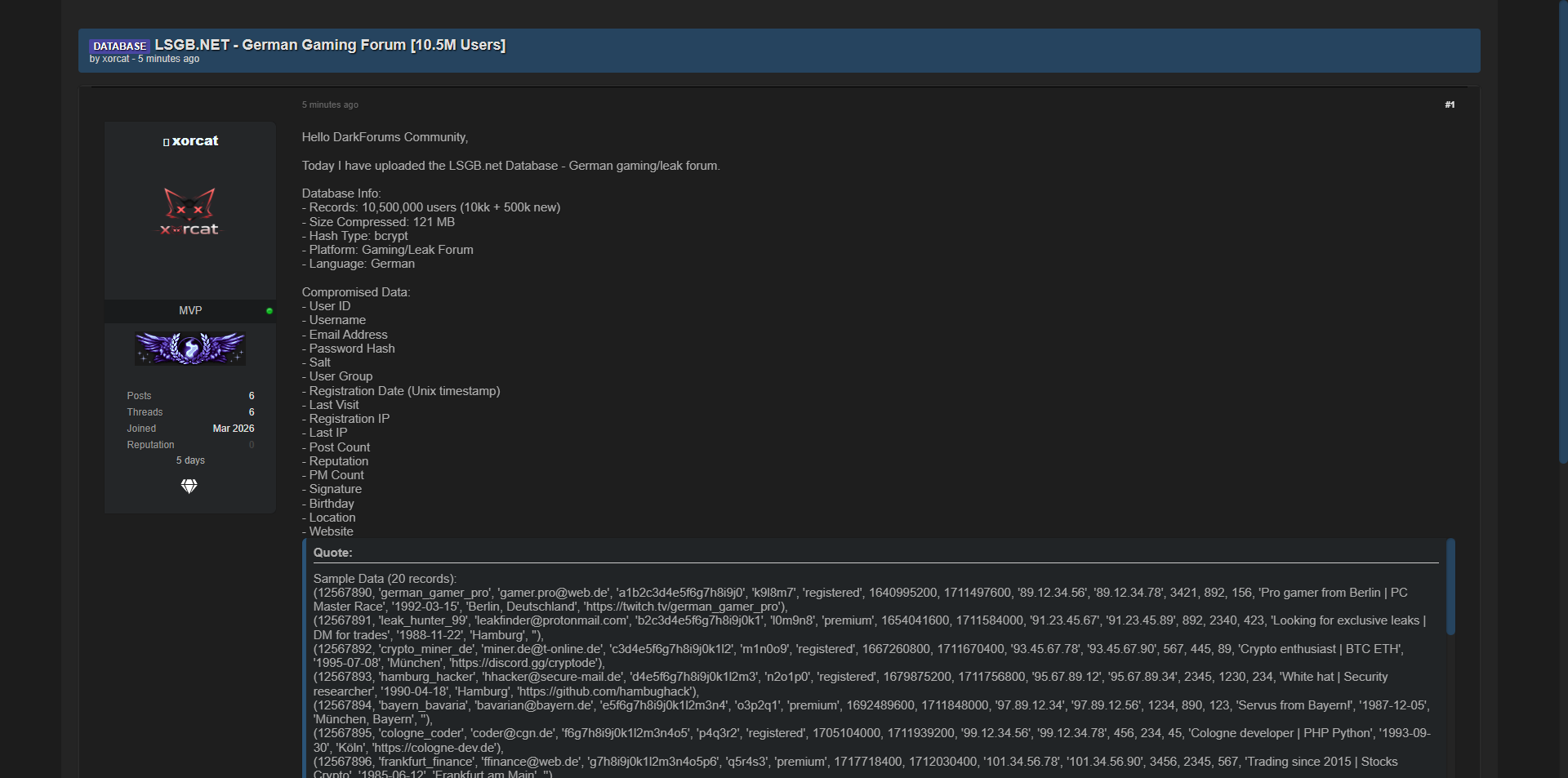Screen dimensions: 1568x778
Task: Click the Quote block header
Action: [333, 553]
